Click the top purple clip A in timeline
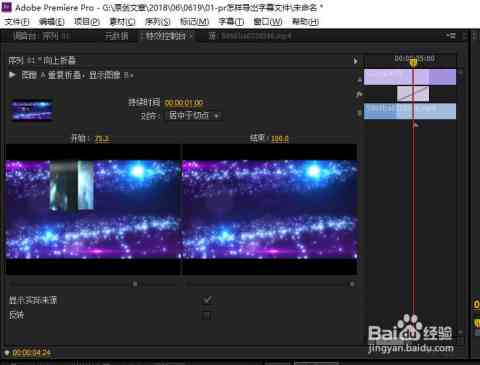The width and height of the screenshot is (480, 365). 410,77
